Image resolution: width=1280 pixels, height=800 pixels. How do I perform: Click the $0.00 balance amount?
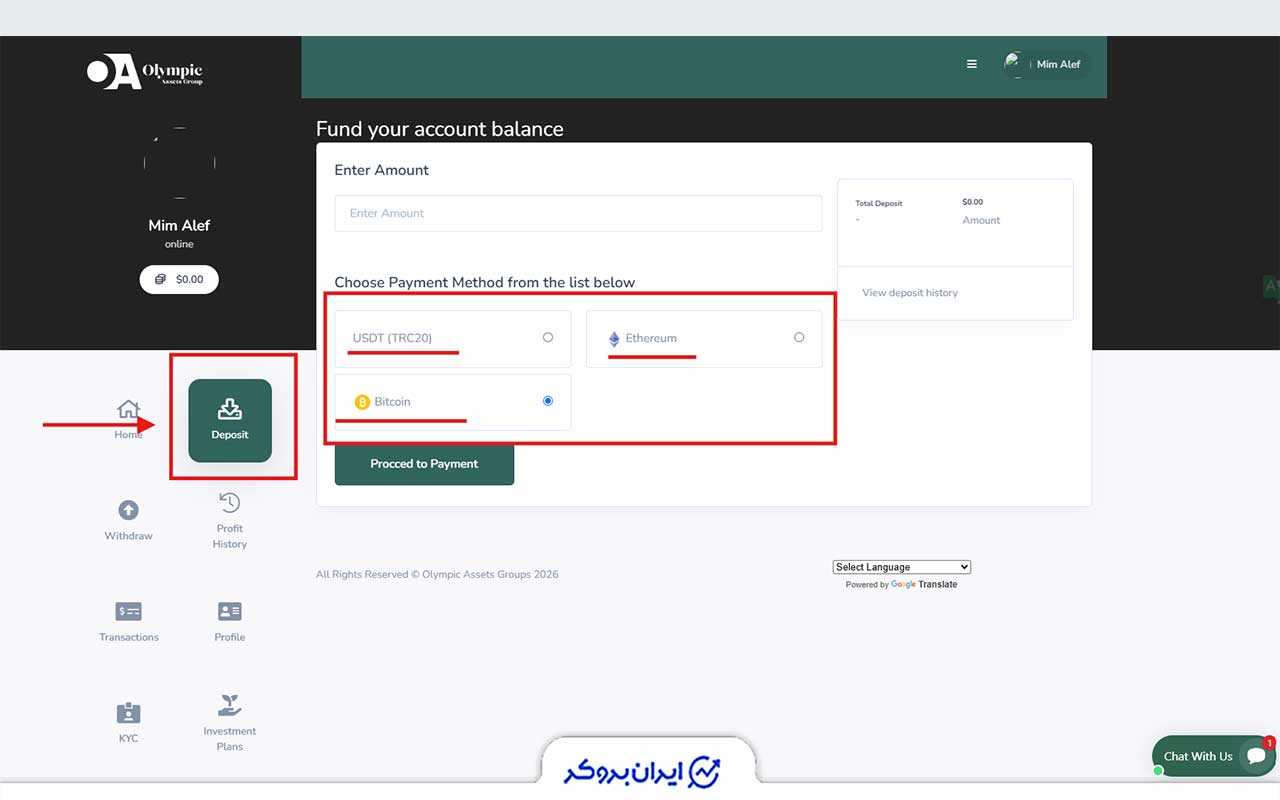pyautogui.click(x=189, y=280)
